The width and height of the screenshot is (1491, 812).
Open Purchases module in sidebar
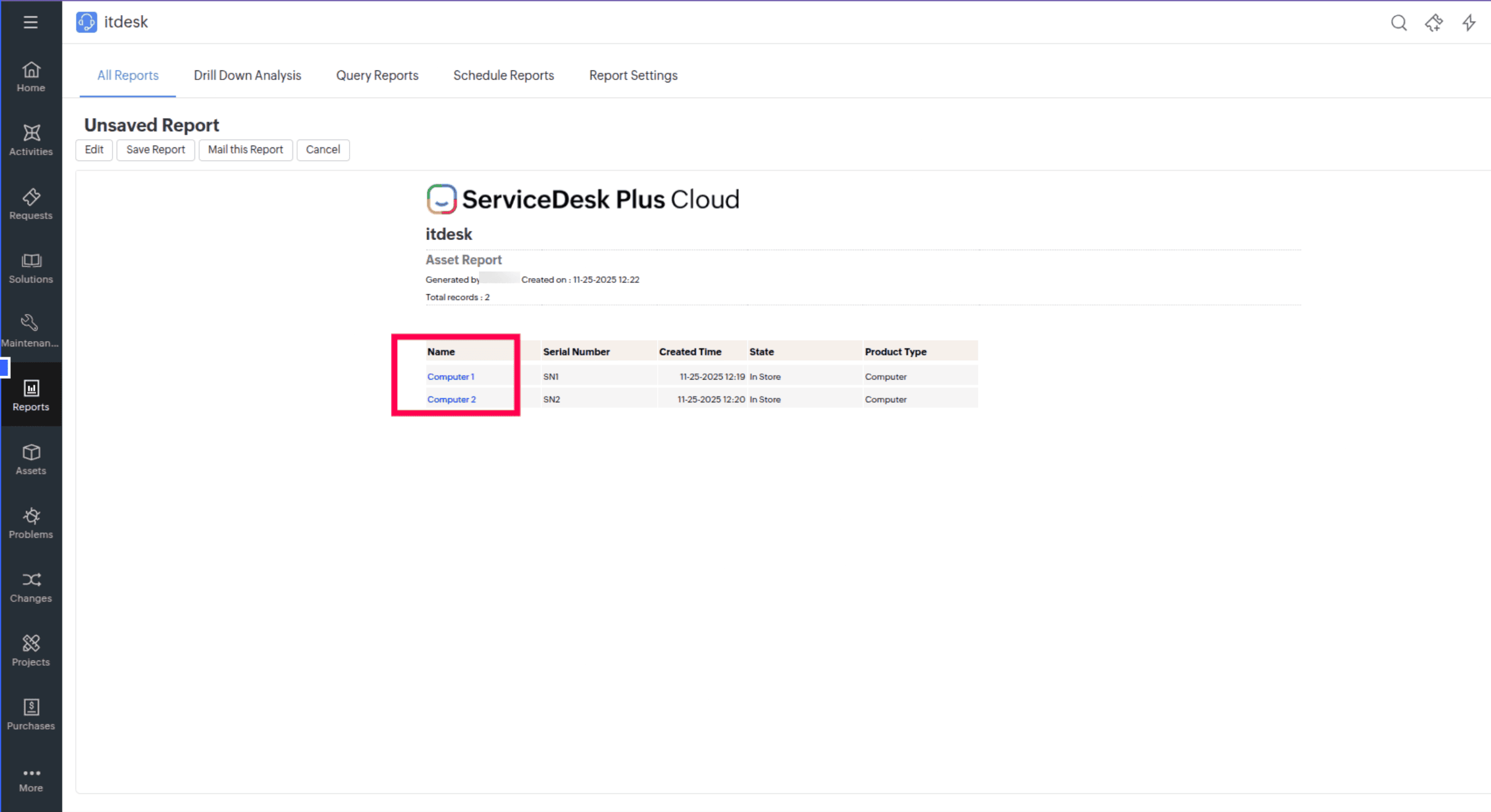coord(31,715)
